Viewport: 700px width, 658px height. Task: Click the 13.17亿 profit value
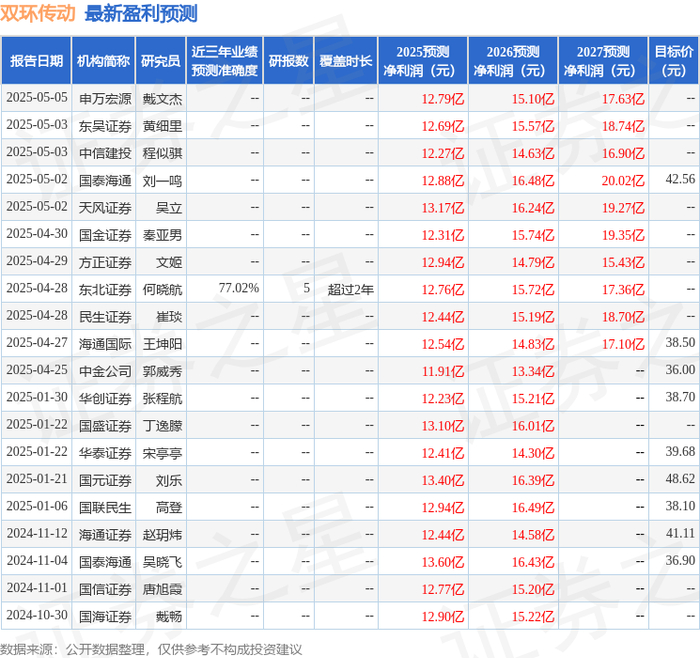pos(443,208)
